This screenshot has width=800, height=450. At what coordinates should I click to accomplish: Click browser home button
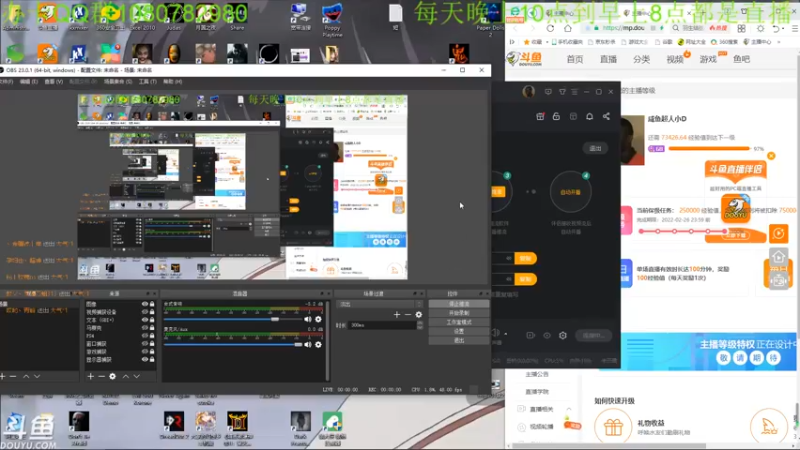(567, 28)
